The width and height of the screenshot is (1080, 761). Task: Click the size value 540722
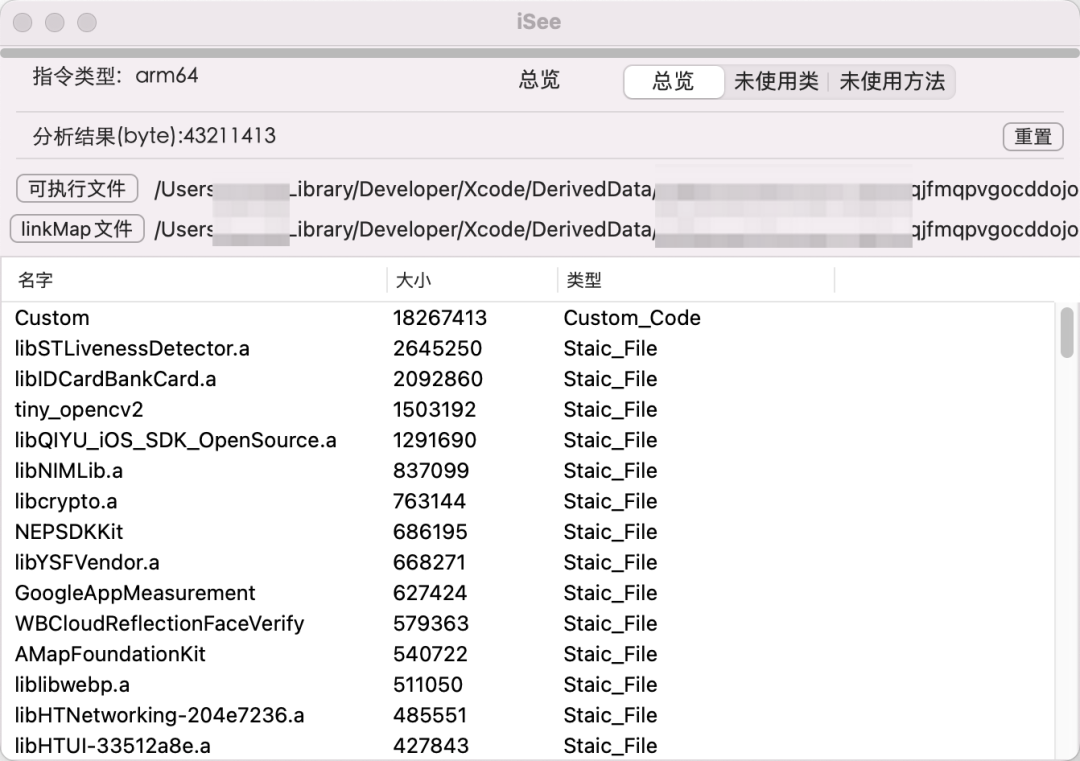430,654
